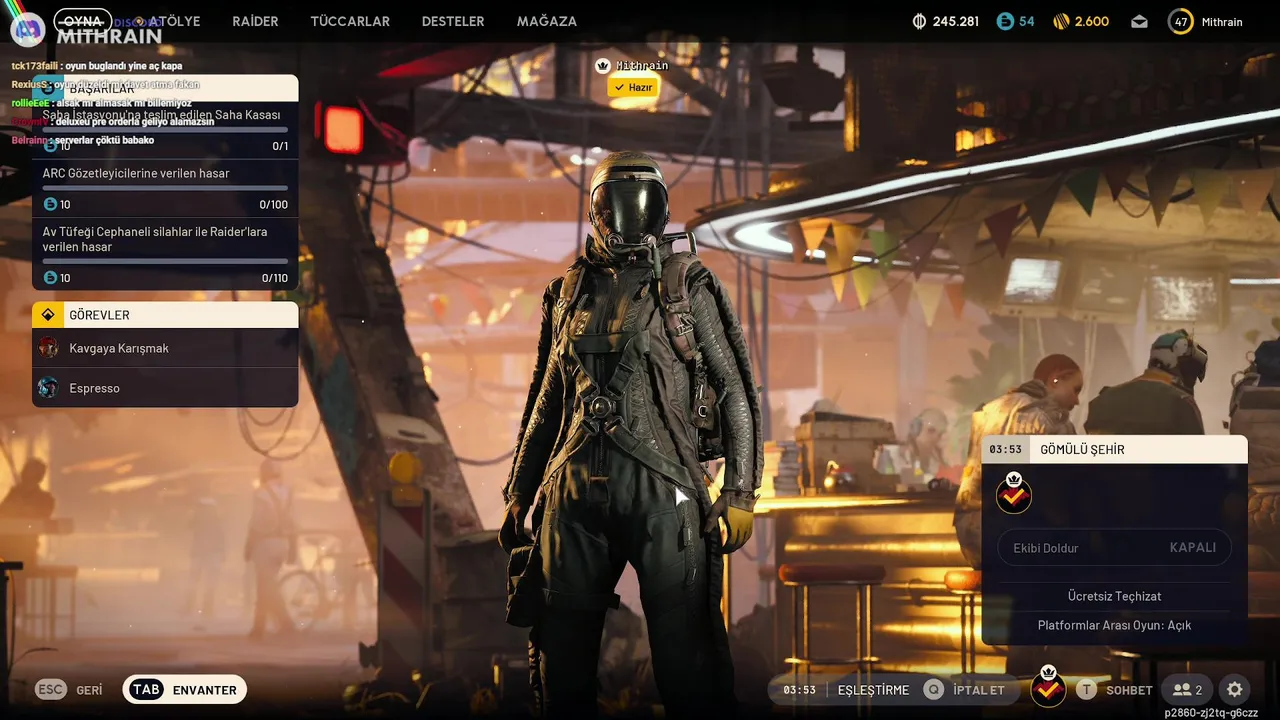Click reward token icon in 0/110 row
This screenshot has width=1280, height=720.
50,278
